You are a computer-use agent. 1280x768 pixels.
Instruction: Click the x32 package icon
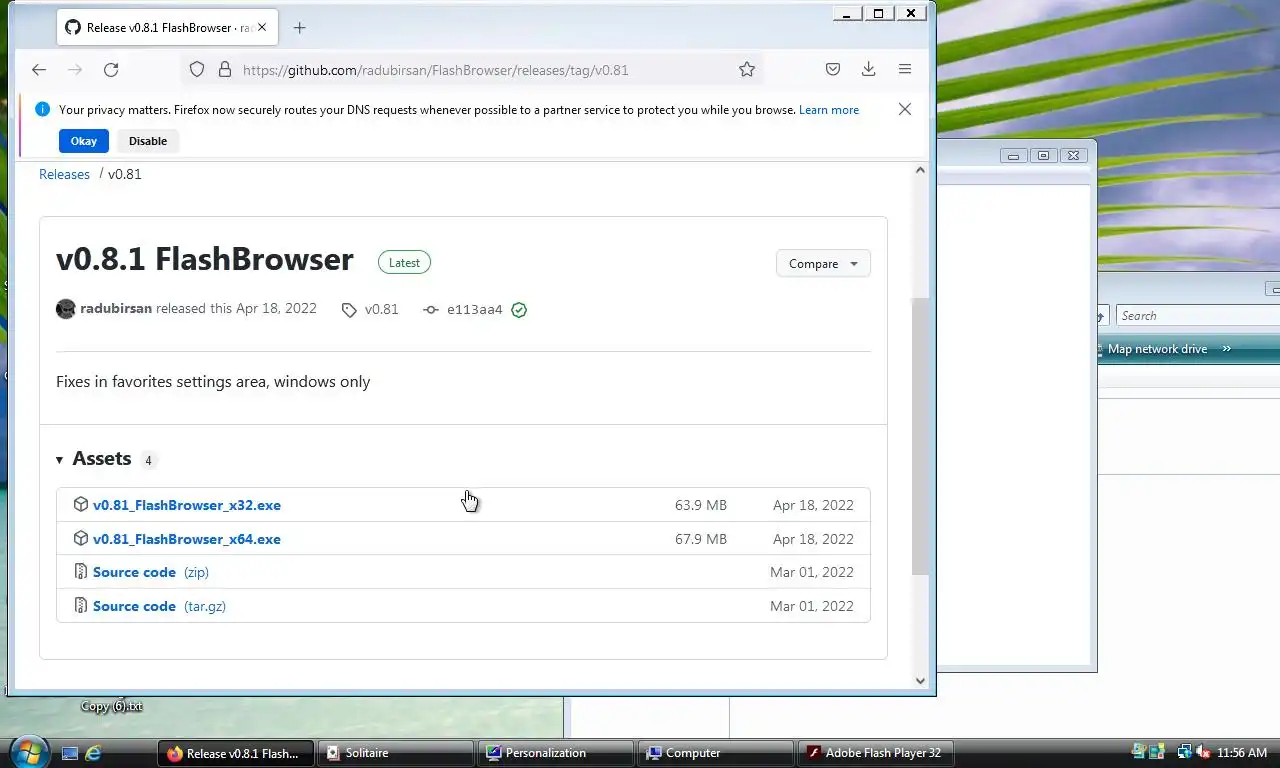coord(81,504)
